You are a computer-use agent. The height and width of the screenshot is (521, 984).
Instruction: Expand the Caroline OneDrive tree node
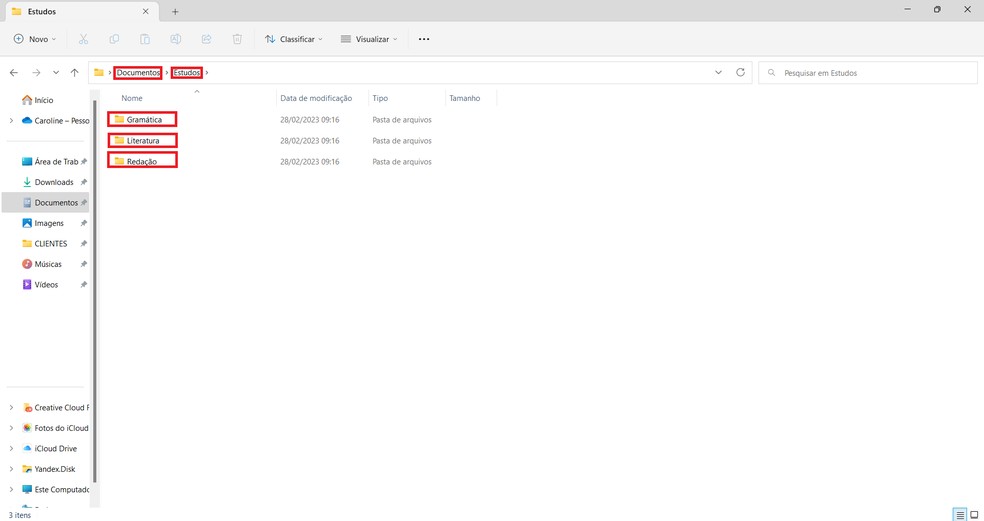tap(11, 121)
